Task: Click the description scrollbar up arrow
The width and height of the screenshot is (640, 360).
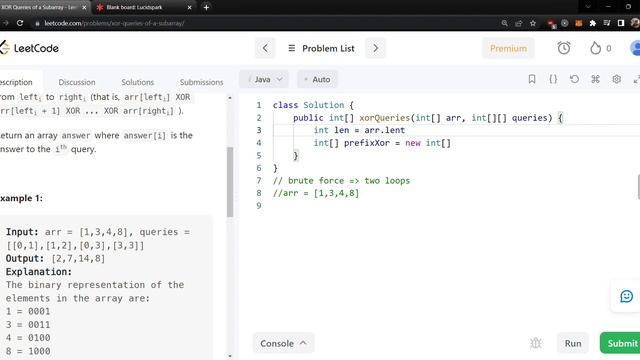Action: point(230,98)
